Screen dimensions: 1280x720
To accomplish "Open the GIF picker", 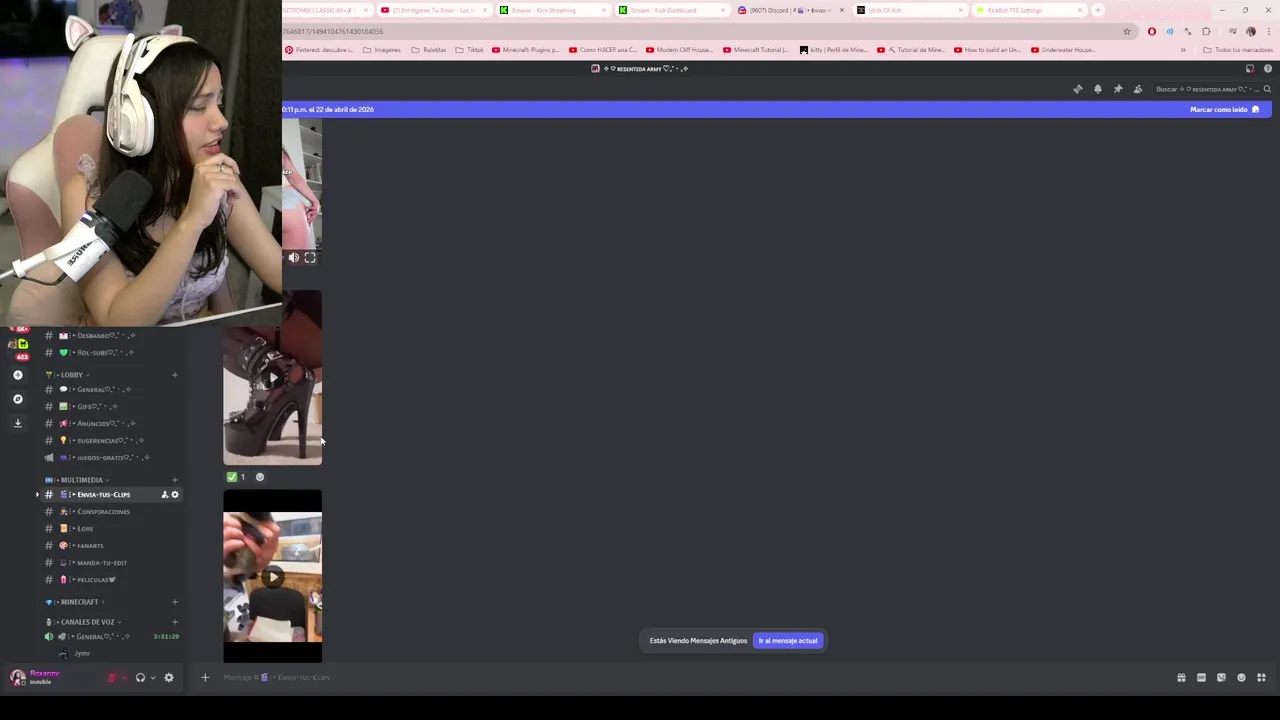I will tap(1201, 677).
